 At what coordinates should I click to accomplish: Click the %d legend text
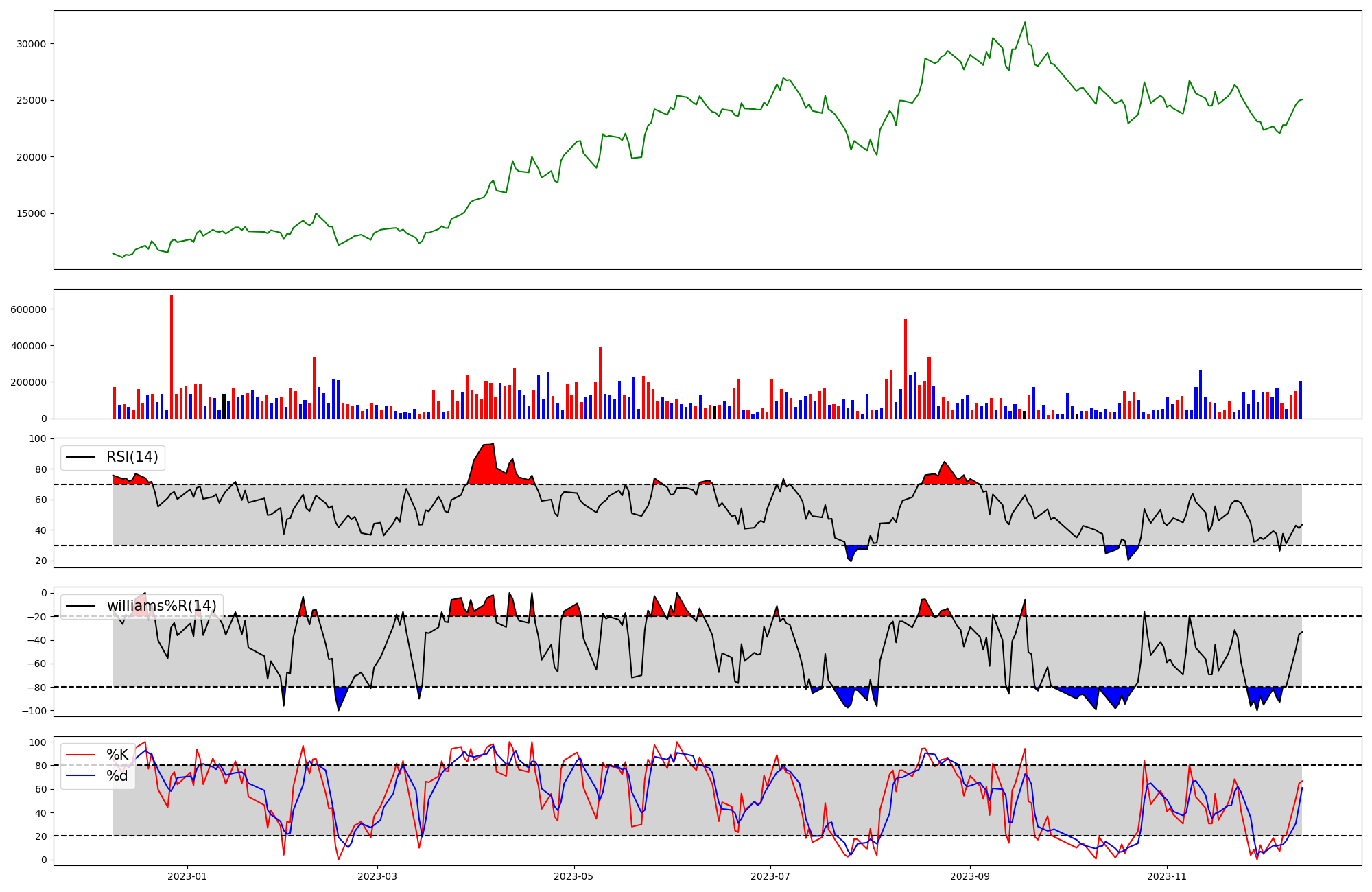click(x=117, y=777)
